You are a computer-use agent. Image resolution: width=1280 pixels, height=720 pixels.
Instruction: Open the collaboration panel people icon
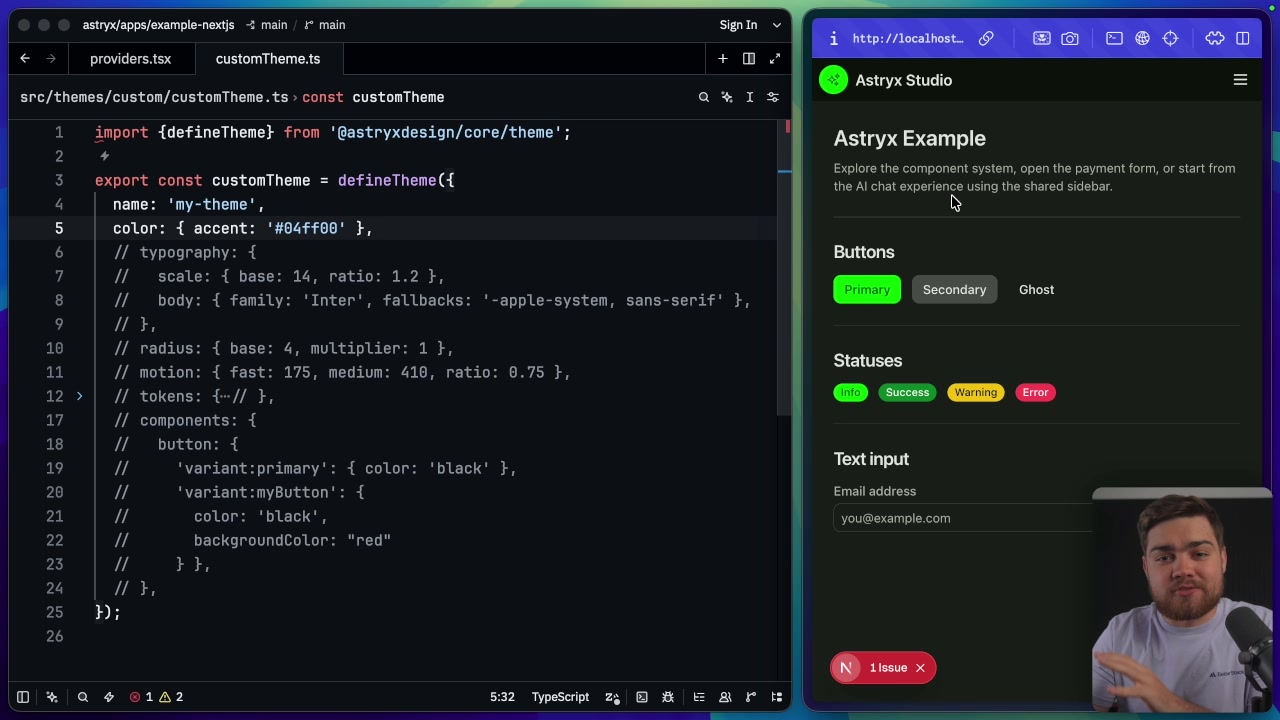pyautogui.click(x=725, y=697)
